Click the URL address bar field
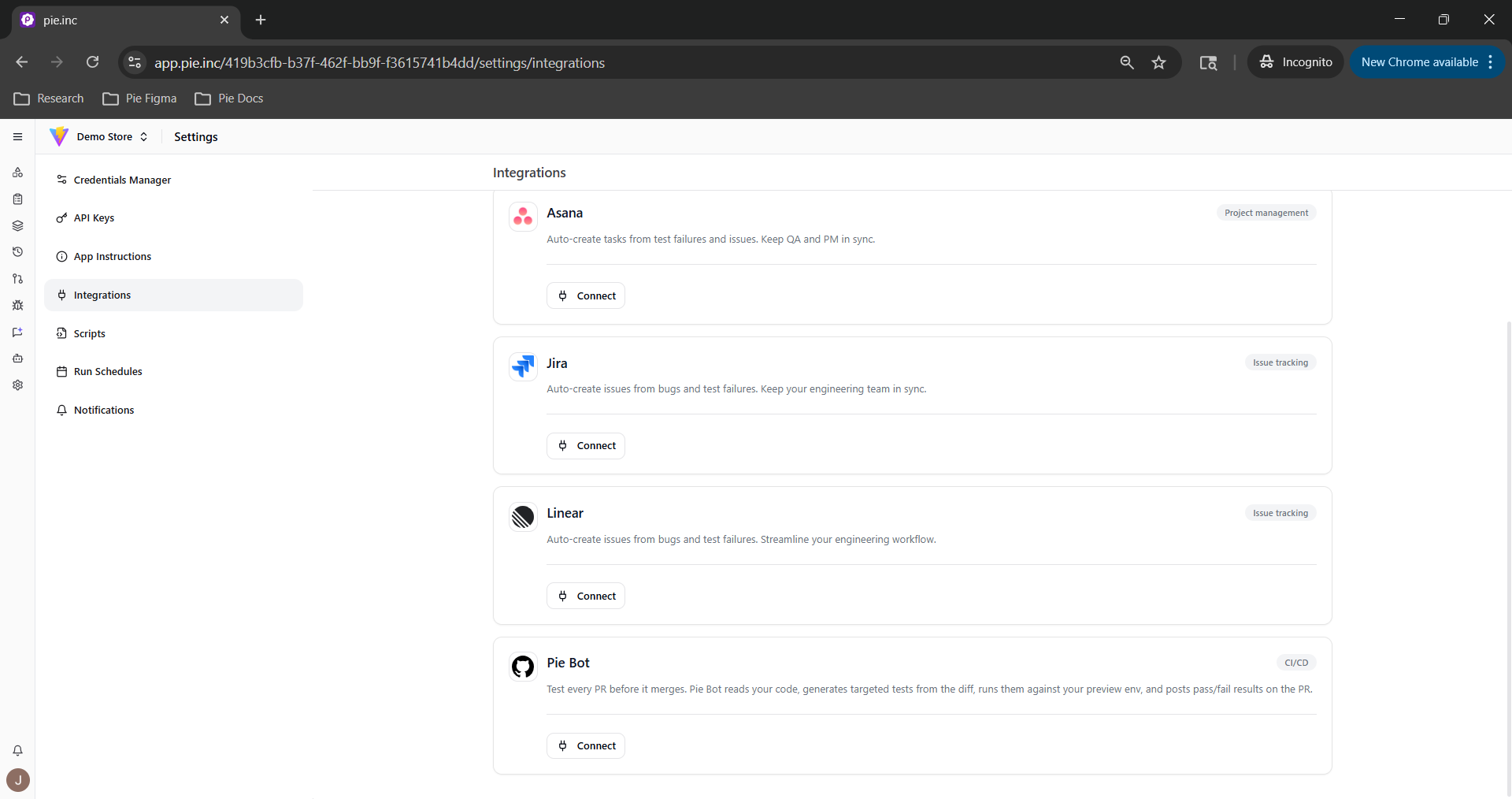The height and width of the screenshot is (799, 1512). tap(630, 62)
